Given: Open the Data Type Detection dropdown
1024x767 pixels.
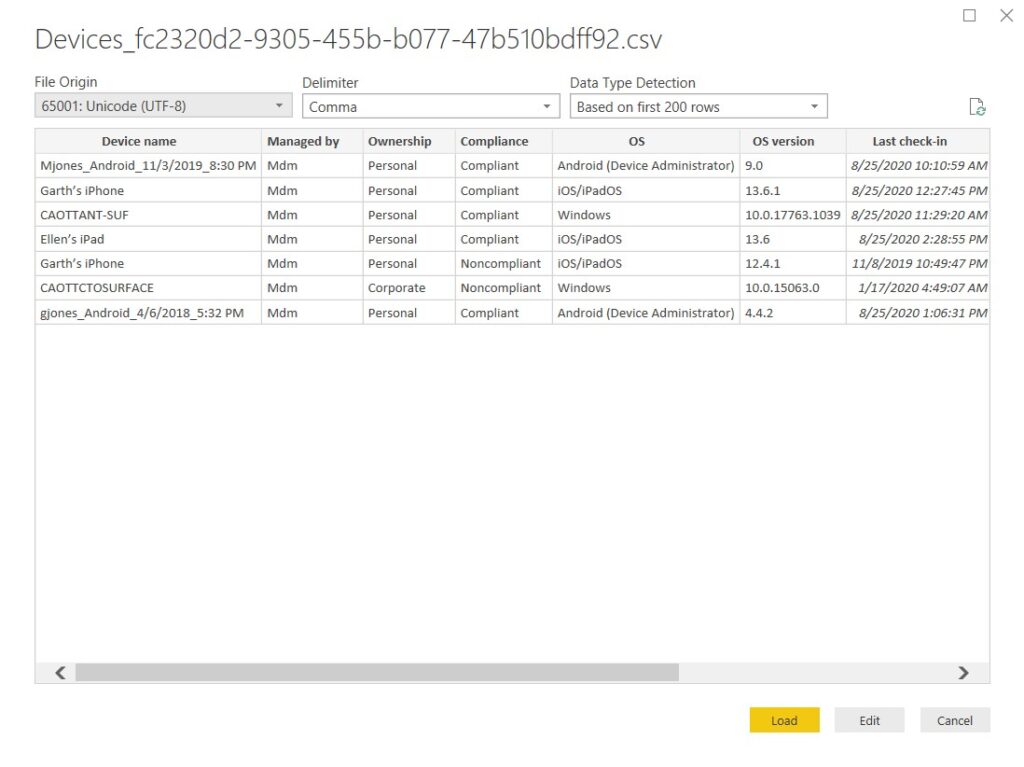Looking at the screenshot, I should [x=698, y=107].
